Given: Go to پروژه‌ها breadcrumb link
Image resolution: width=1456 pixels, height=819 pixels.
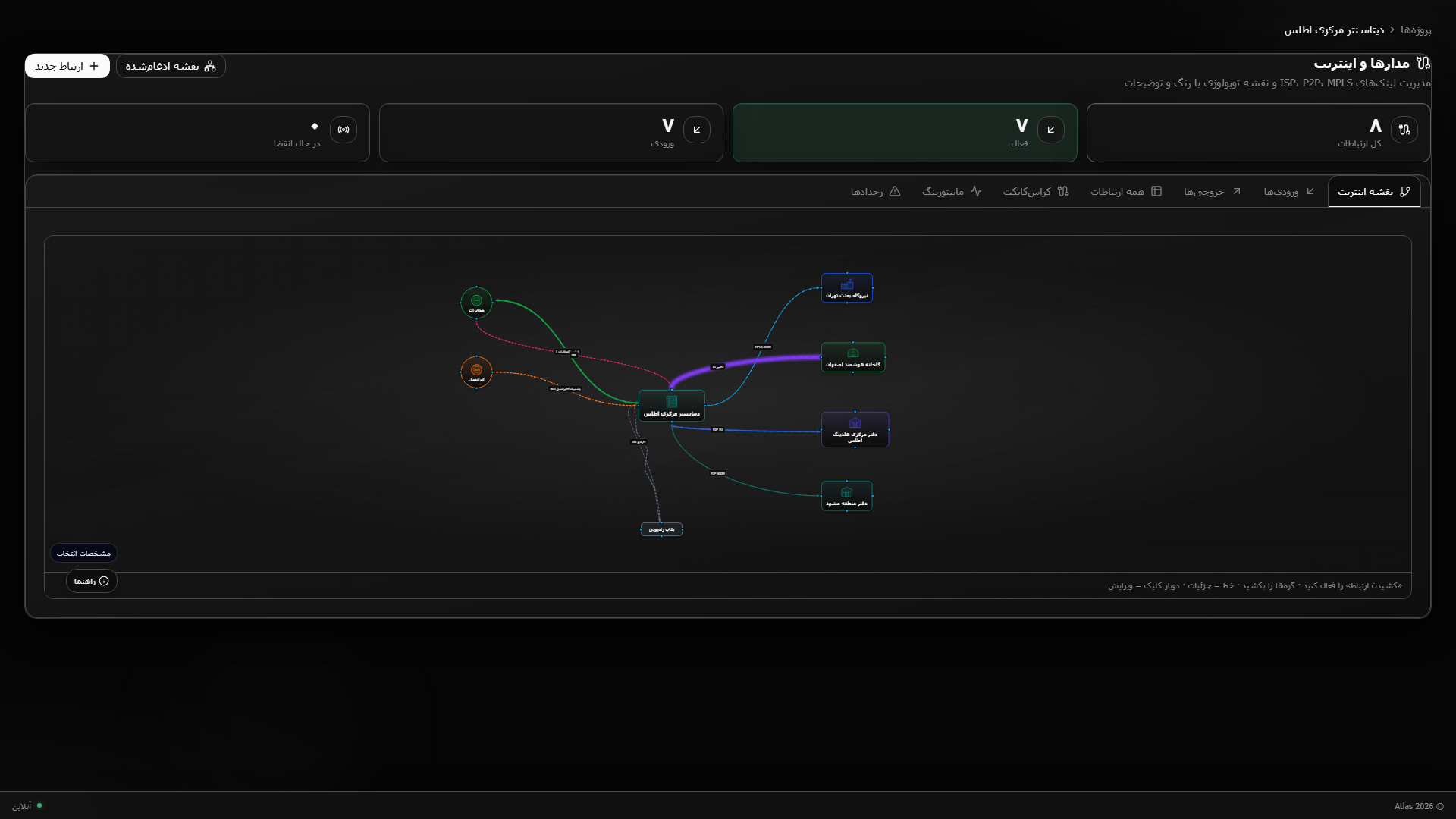Looking at the screenshot, I should point(1416,30).
